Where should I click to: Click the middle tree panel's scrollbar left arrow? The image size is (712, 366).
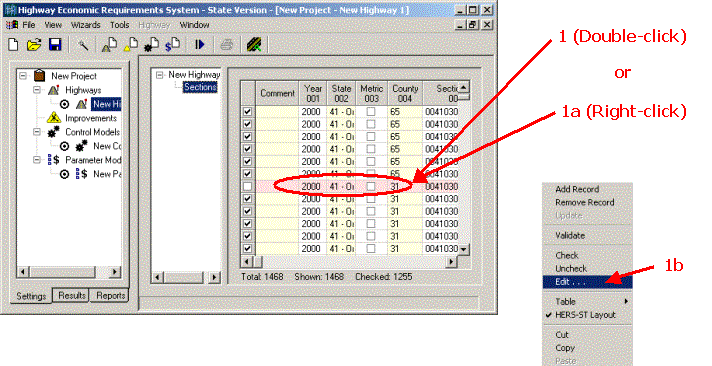click(x=158, y=277)
